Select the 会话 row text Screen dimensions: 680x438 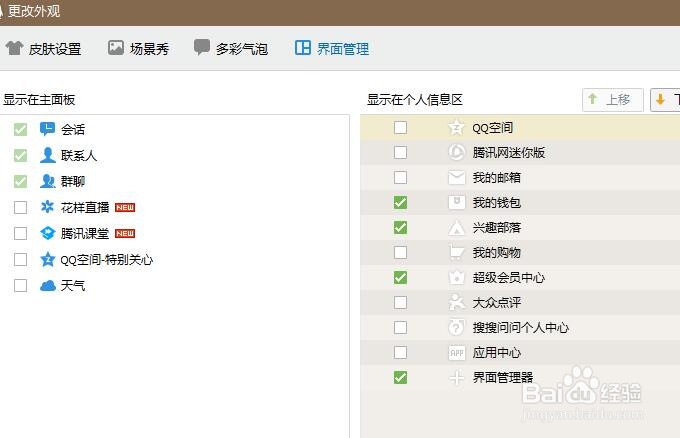pyautogui.click(x=73, y=129)
